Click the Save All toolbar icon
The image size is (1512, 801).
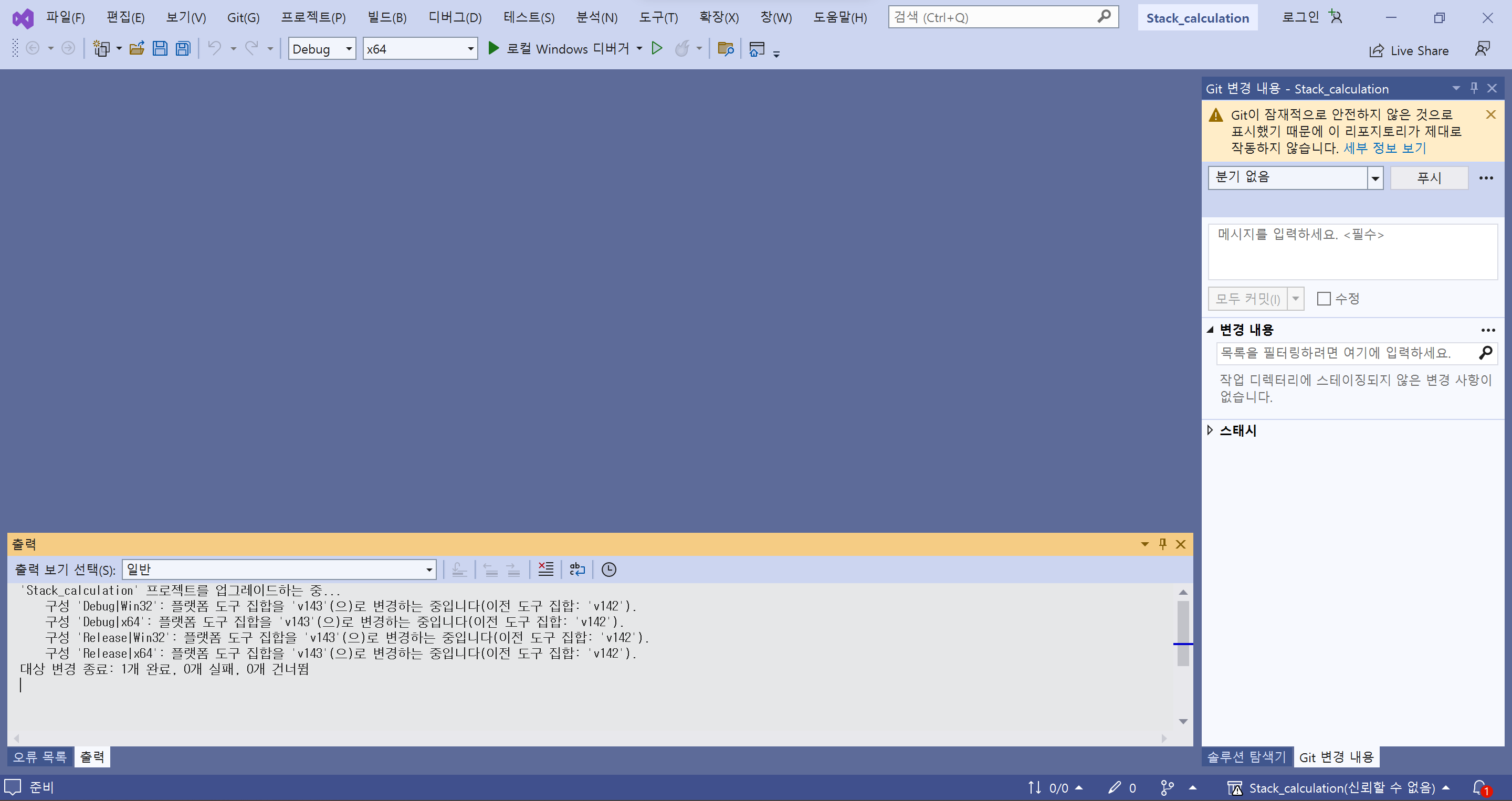pyautogui.click(x=183, y=49)
